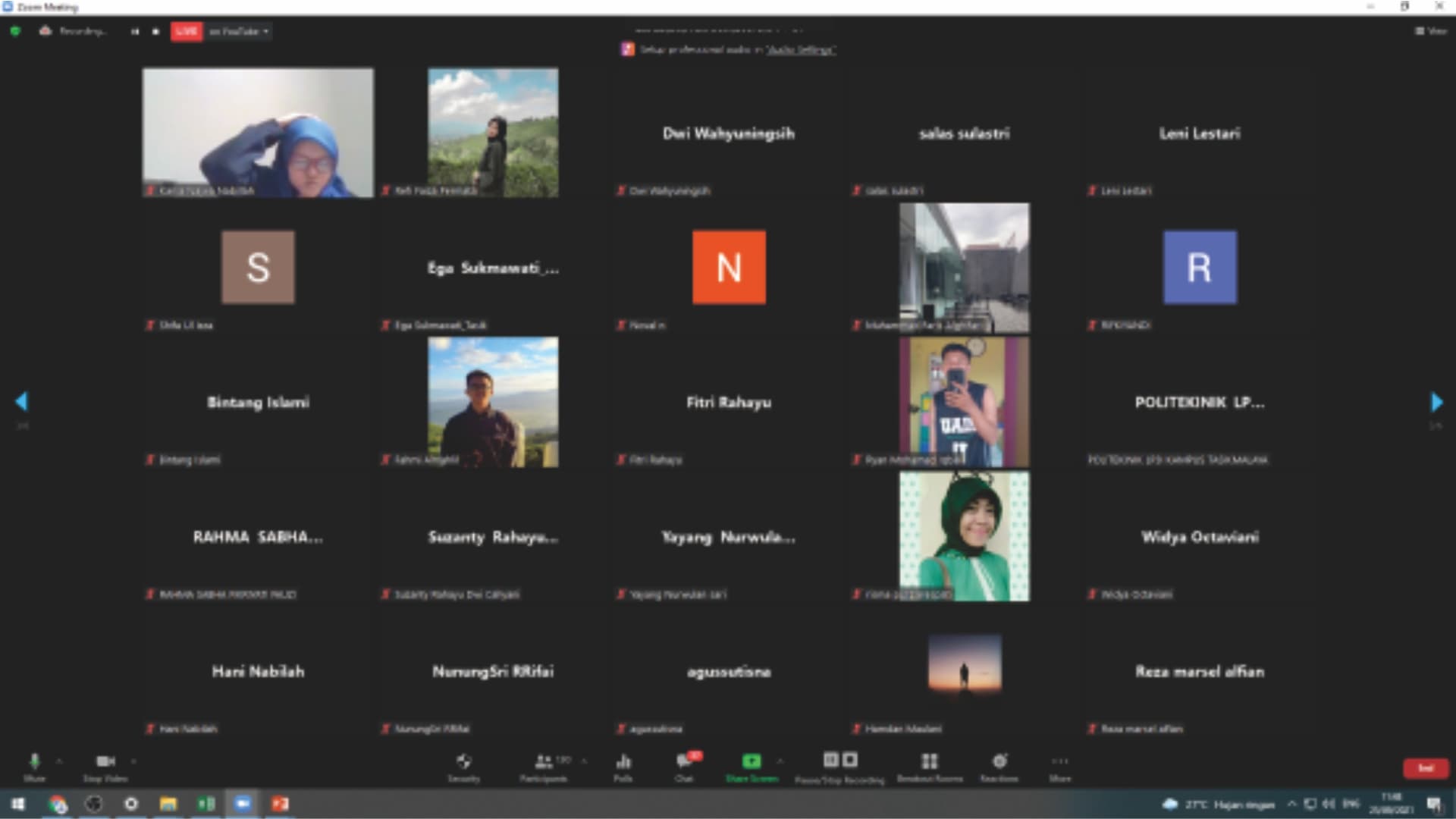Open the Polls icon
This screenshot has height=819, width=1456.
(x=623, y=761)
